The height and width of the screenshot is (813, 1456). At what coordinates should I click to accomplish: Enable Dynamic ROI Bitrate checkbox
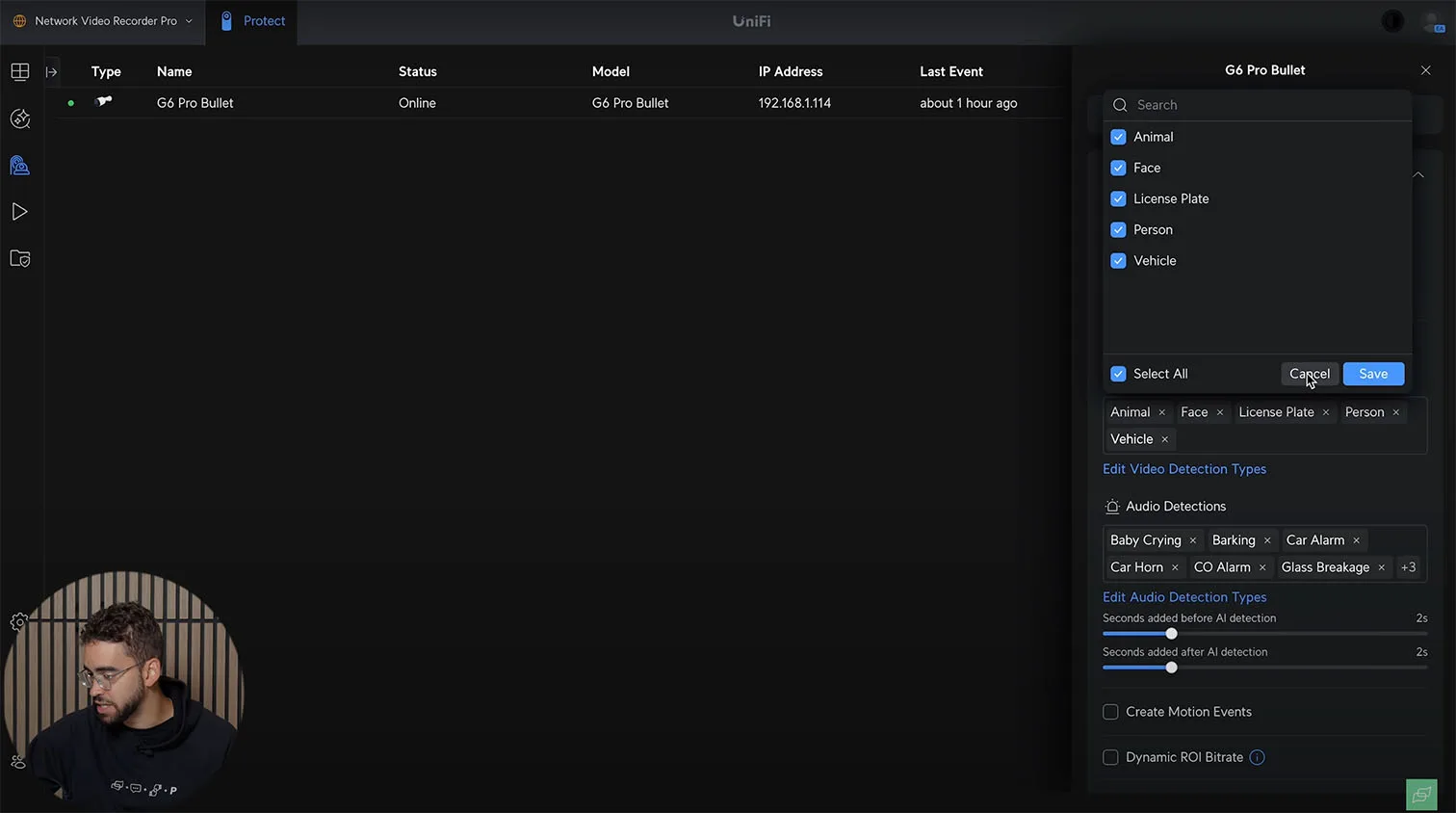click(x=1110, y=757)
